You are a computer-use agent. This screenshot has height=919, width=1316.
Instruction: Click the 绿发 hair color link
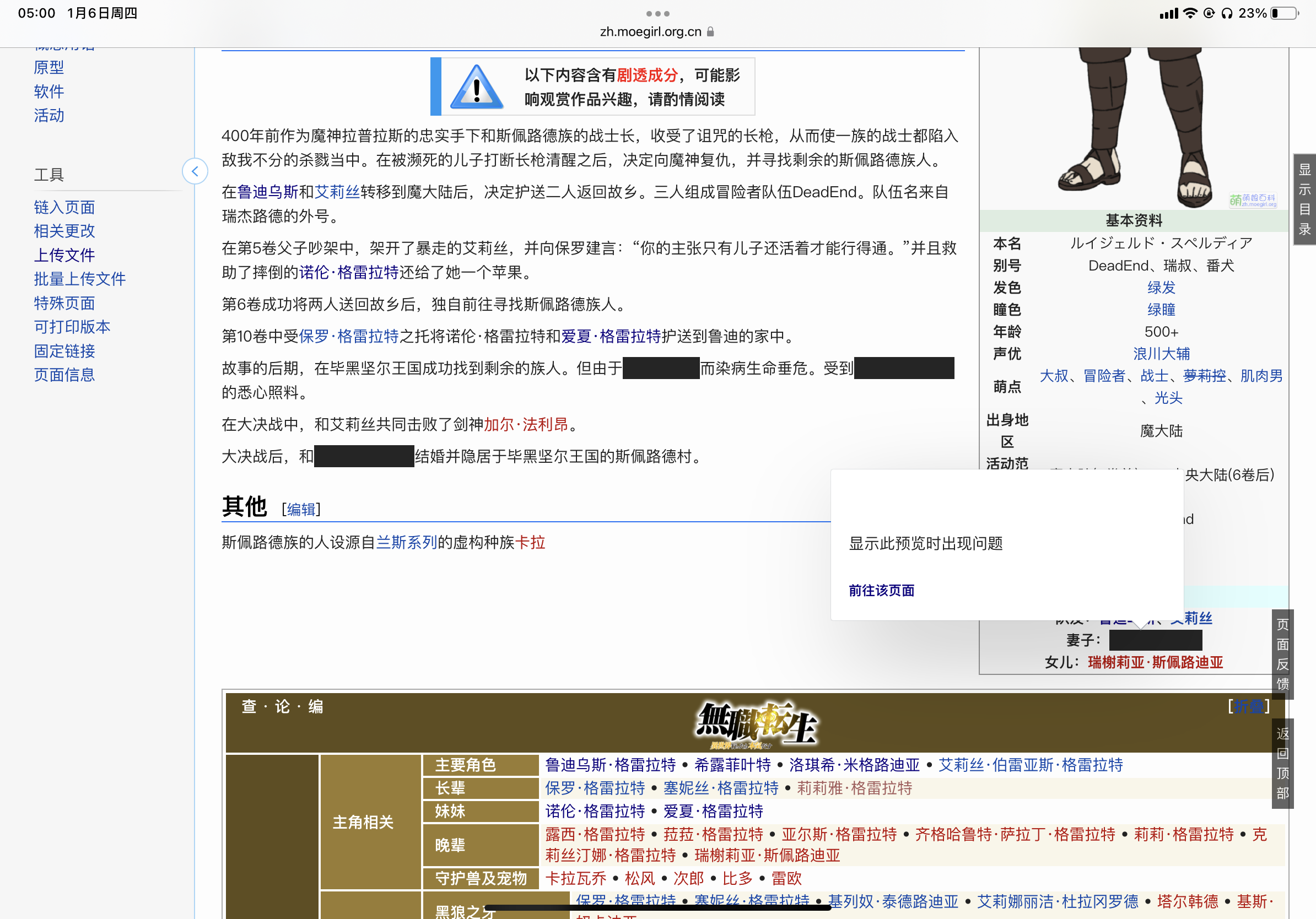coord(1161,288)
